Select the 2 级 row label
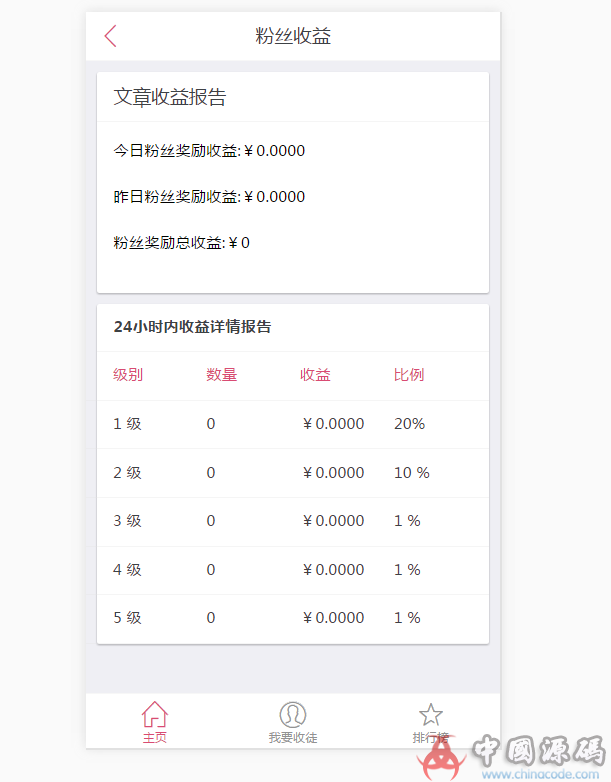611x782 pixels. tap(128, 473)
